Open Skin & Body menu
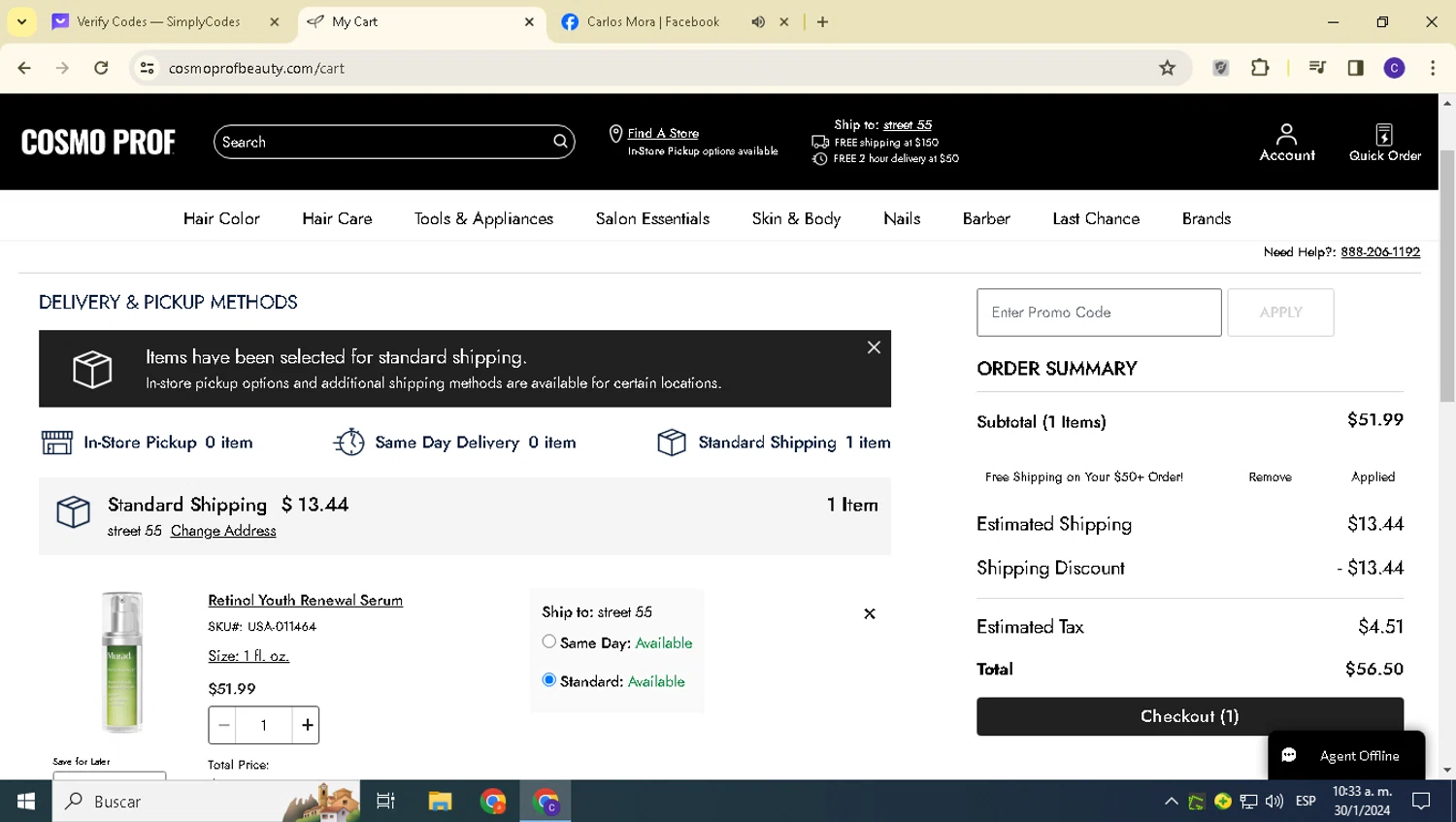This screenshot has width=1456, height=822. point(796,218)
